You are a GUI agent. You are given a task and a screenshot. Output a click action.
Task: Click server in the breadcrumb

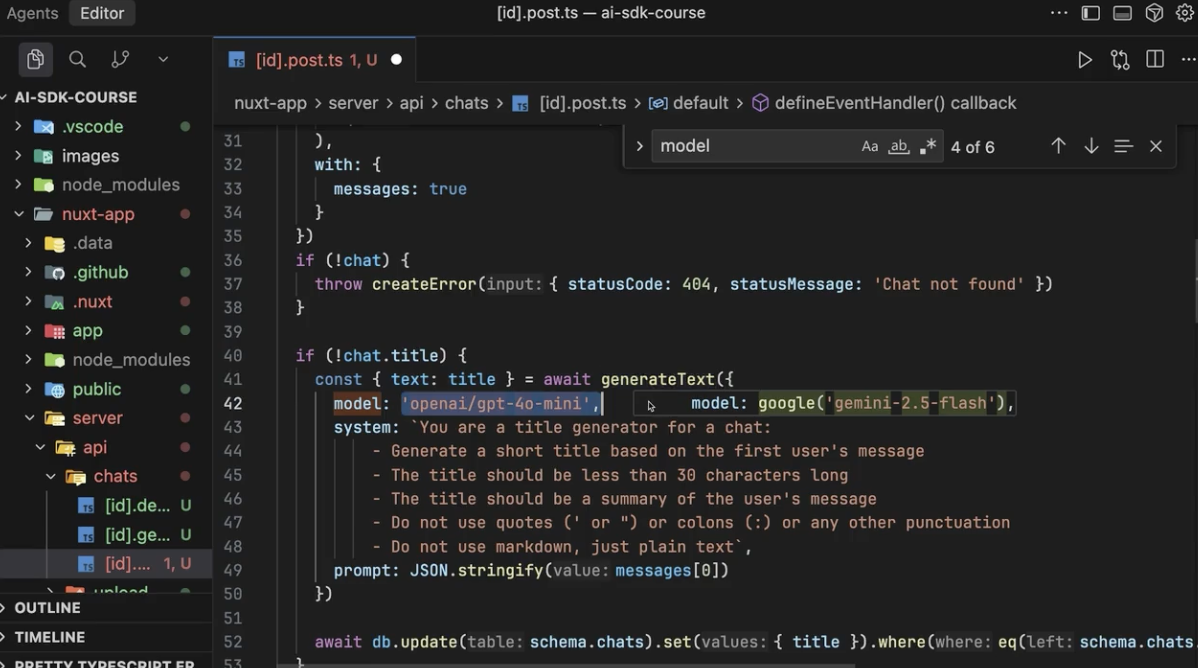click(x=353, y=103)
